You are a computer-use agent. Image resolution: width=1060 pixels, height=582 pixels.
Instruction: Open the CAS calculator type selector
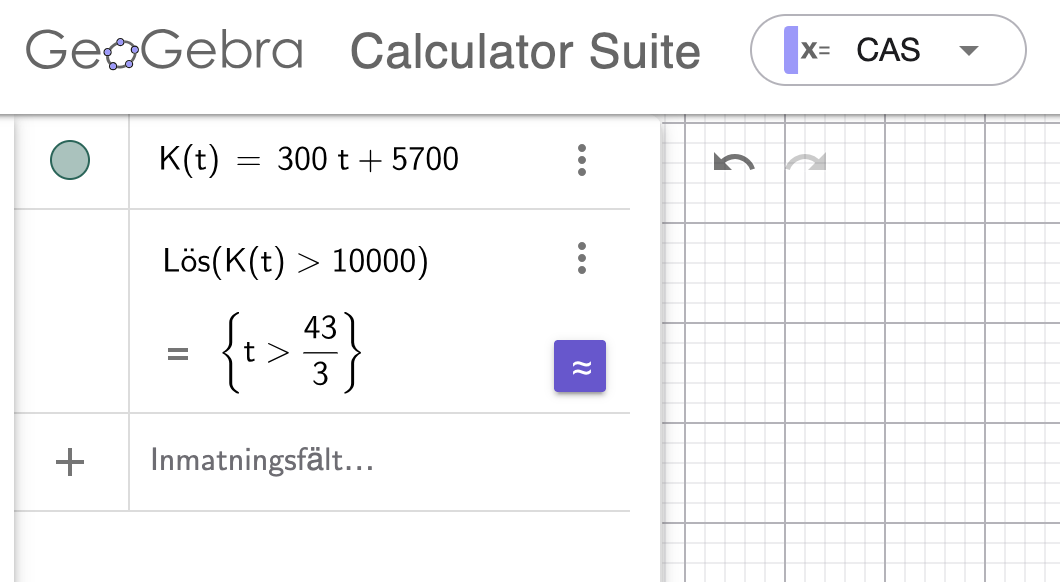[888, 50]
